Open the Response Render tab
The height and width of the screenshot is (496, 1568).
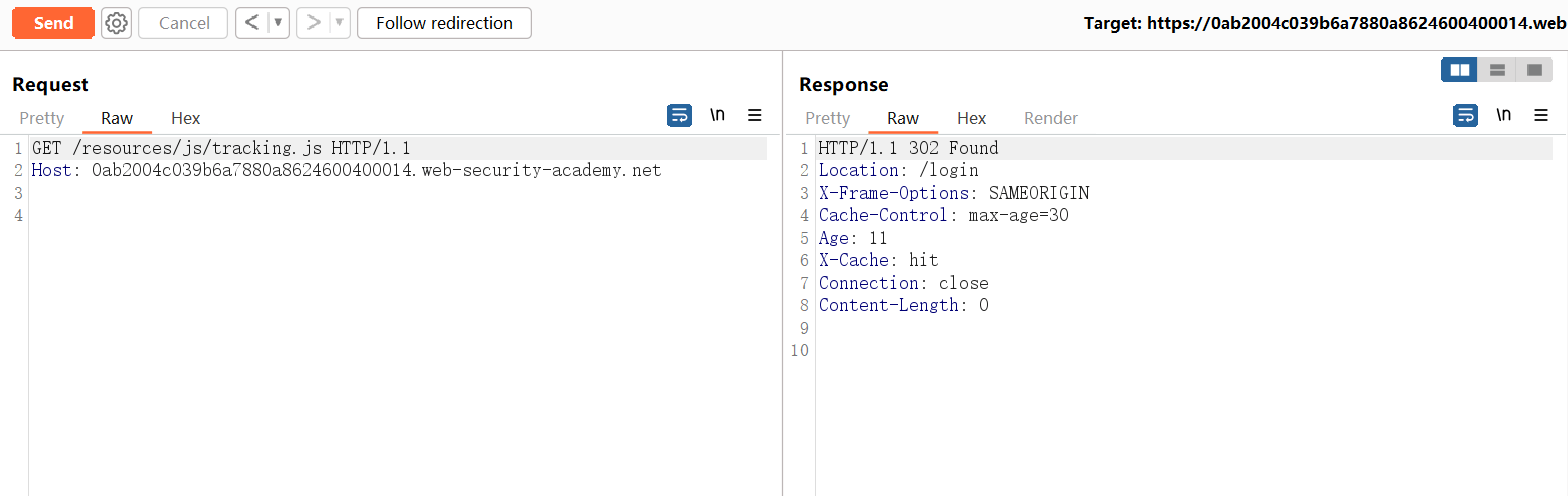[1051, 118]
